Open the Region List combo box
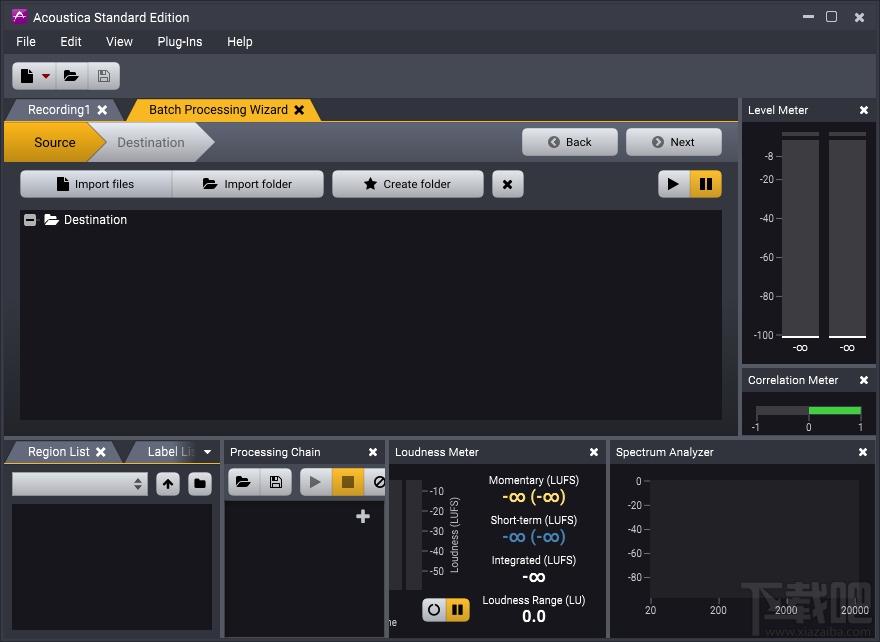 (80, 484)
